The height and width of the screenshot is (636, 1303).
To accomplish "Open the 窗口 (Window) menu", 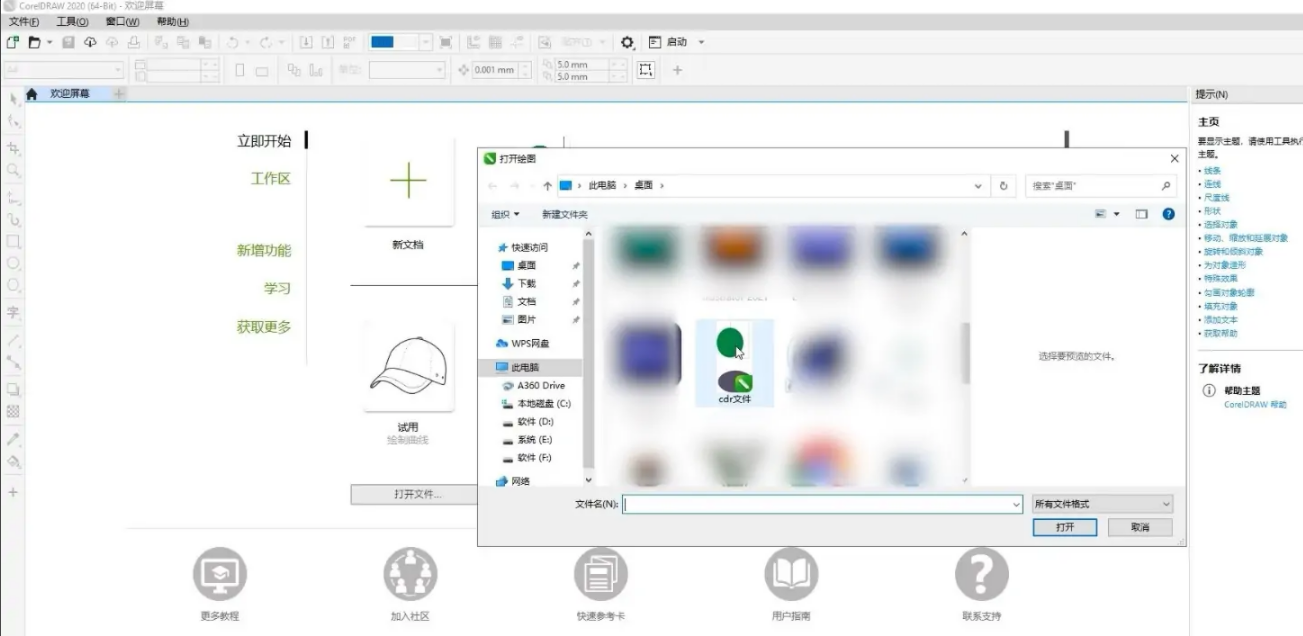I will (122, 21).
